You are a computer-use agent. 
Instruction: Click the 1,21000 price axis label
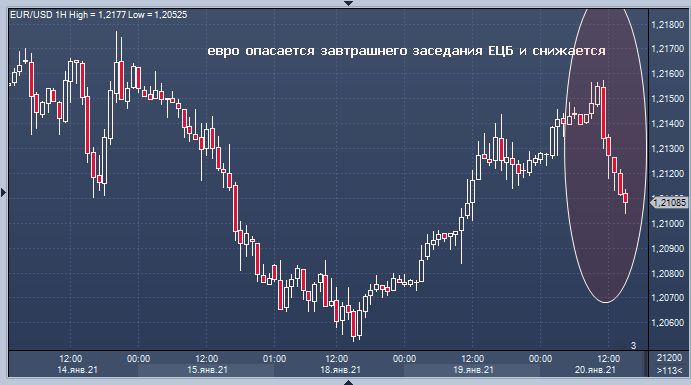pyautogui.click(x=668, y=224)
